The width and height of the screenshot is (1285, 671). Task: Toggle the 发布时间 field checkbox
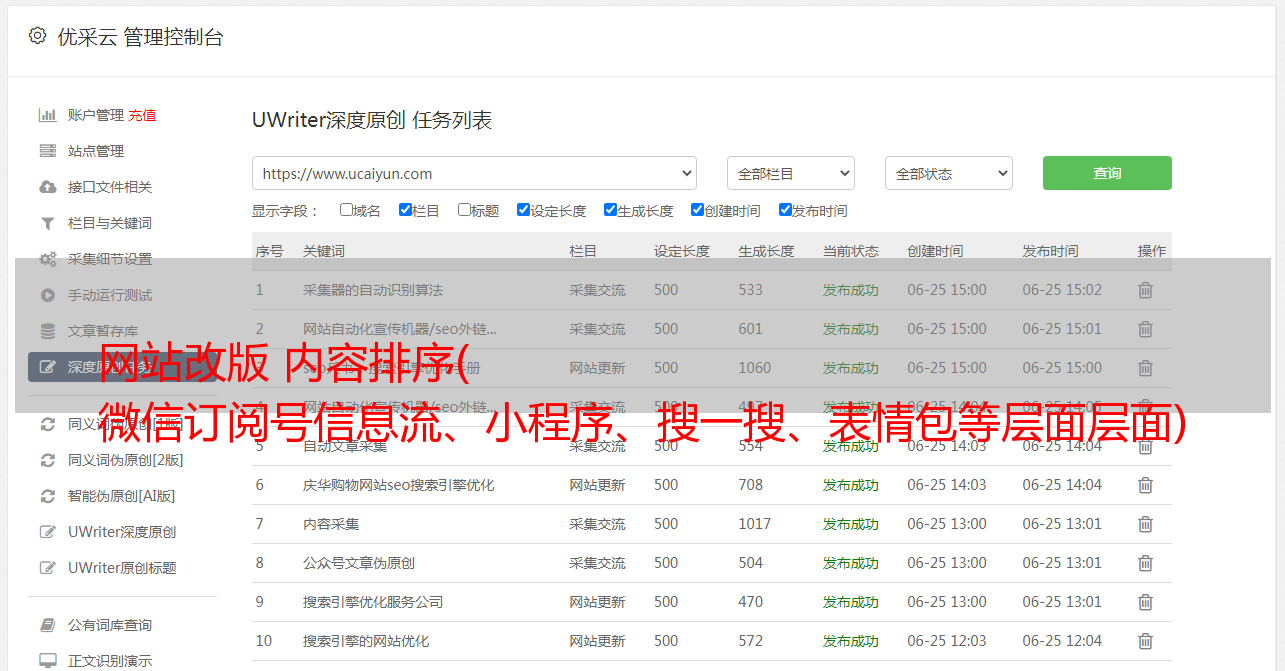click(x=785, y=210)
